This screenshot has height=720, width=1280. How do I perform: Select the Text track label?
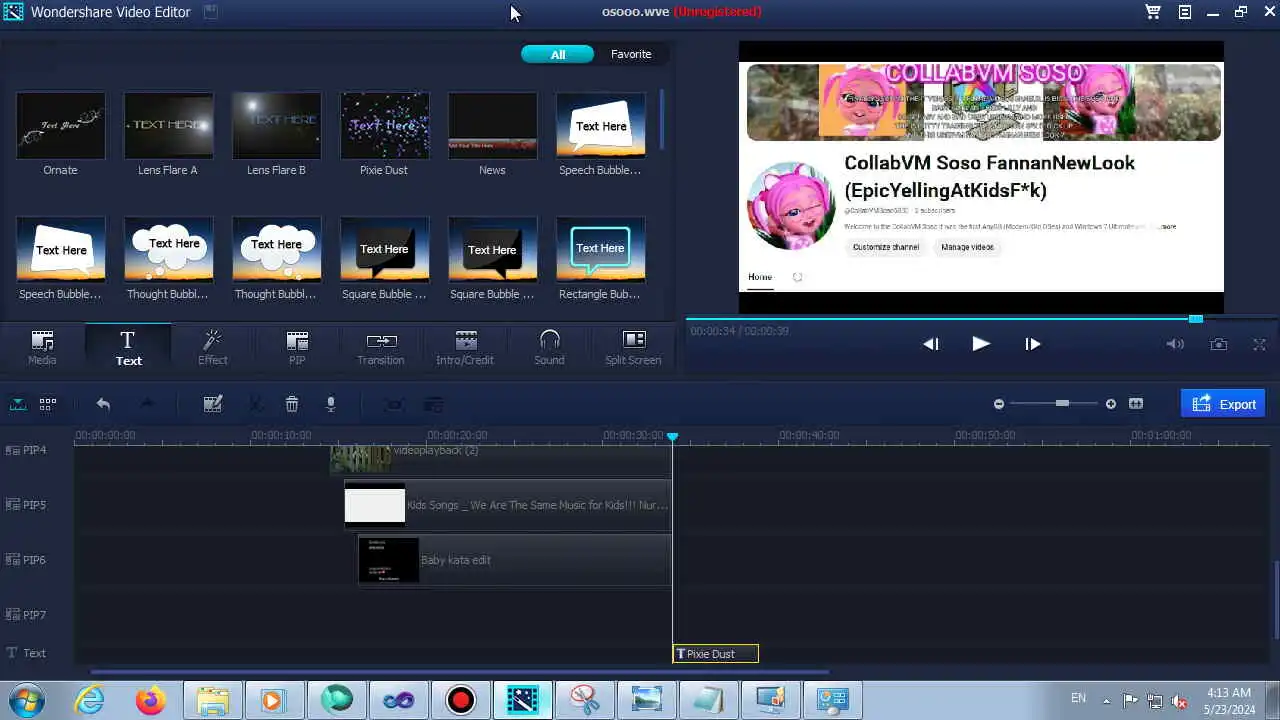click(x=27, y=653)
